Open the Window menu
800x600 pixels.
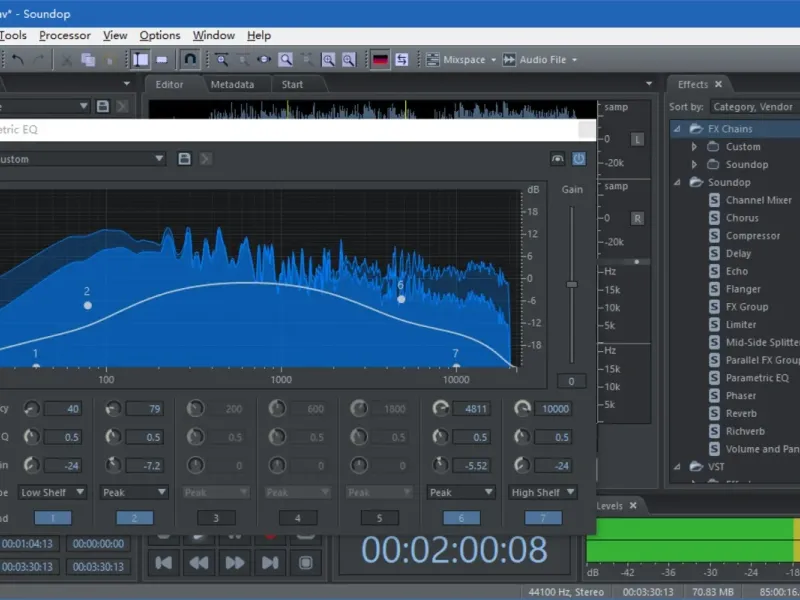pyautogui.click(x=213, y=36)
